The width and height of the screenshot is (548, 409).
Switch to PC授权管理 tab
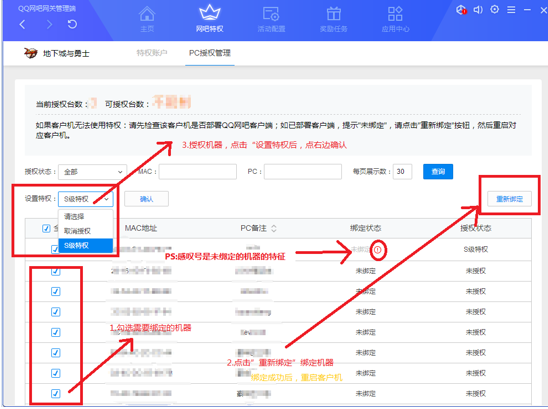tap(210, 53)
